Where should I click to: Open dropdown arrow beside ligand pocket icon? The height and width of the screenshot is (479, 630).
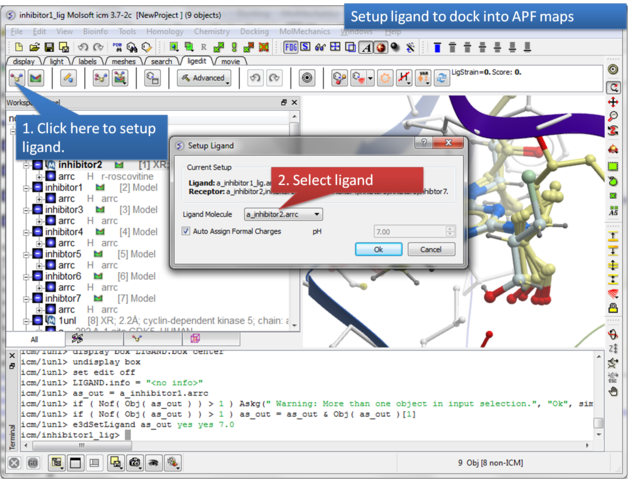coord(370,78)
